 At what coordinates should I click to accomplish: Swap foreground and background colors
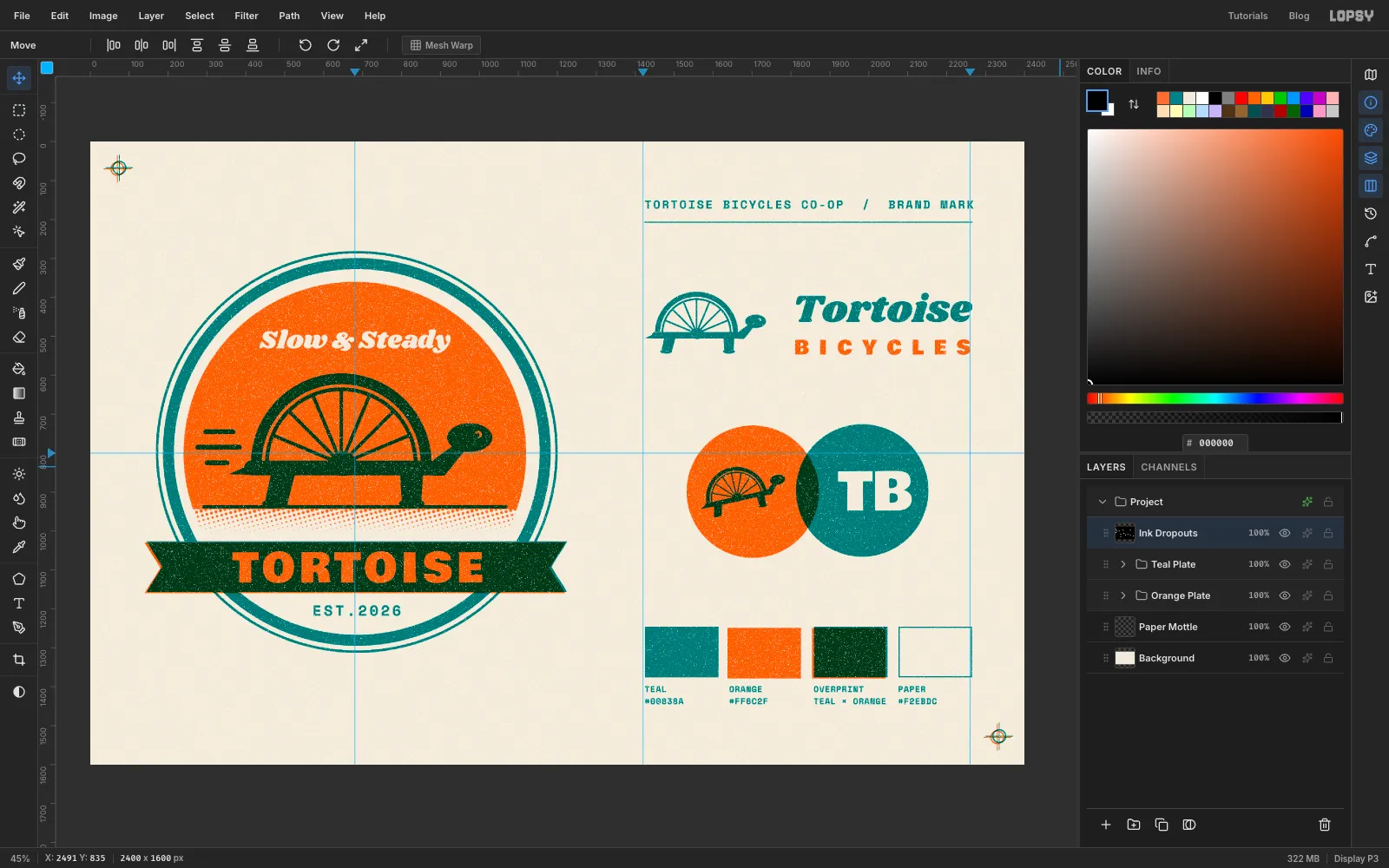point(1134,104)
